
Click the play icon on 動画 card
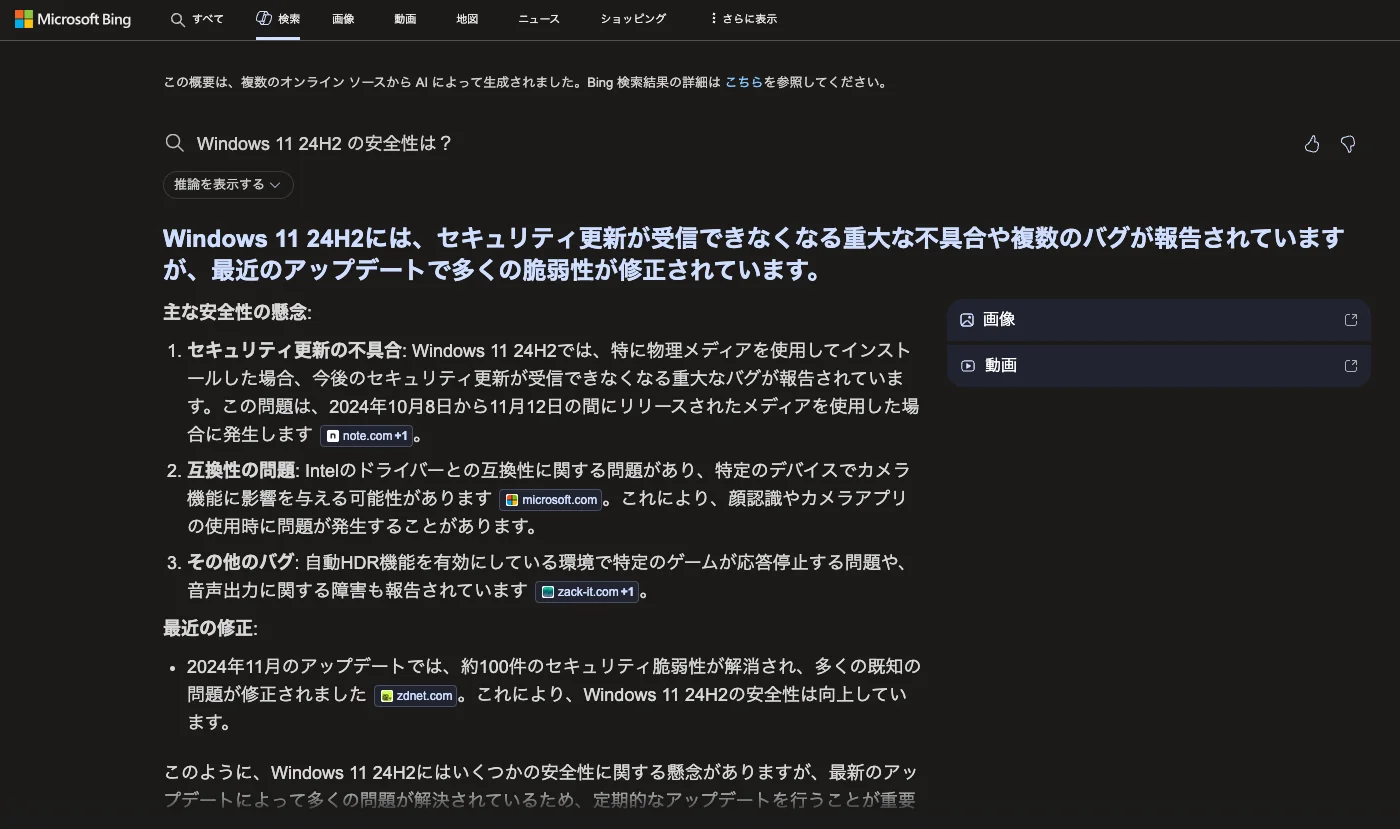pos(967,366)
